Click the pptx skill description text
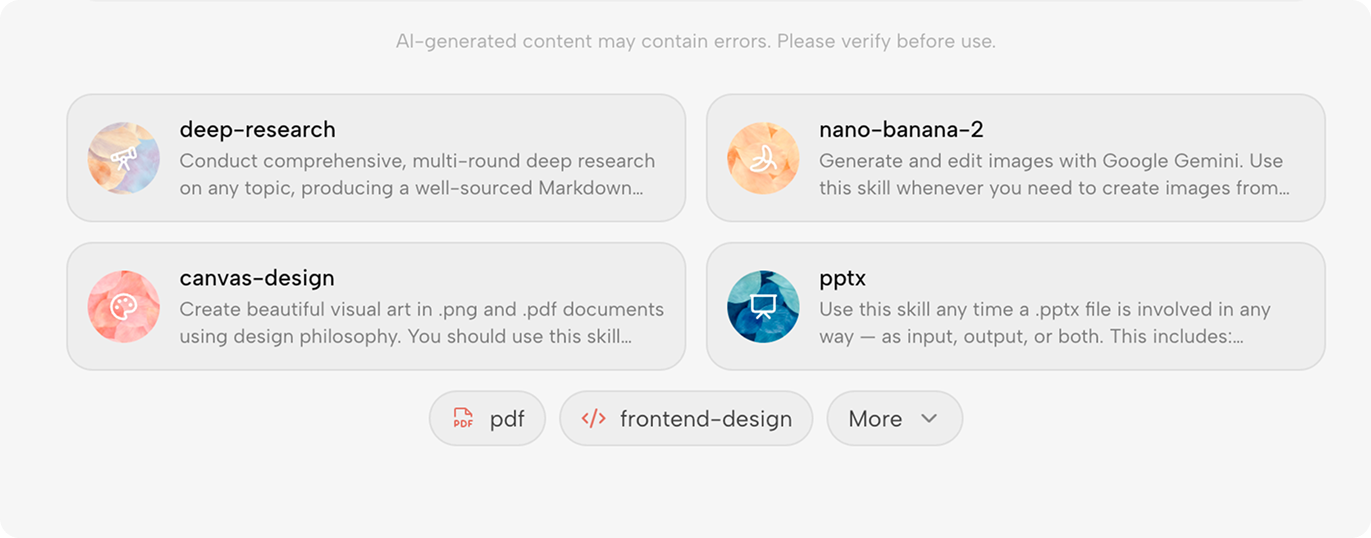The width and height of the screenshot is (1371, 538). coord(1045,322)
